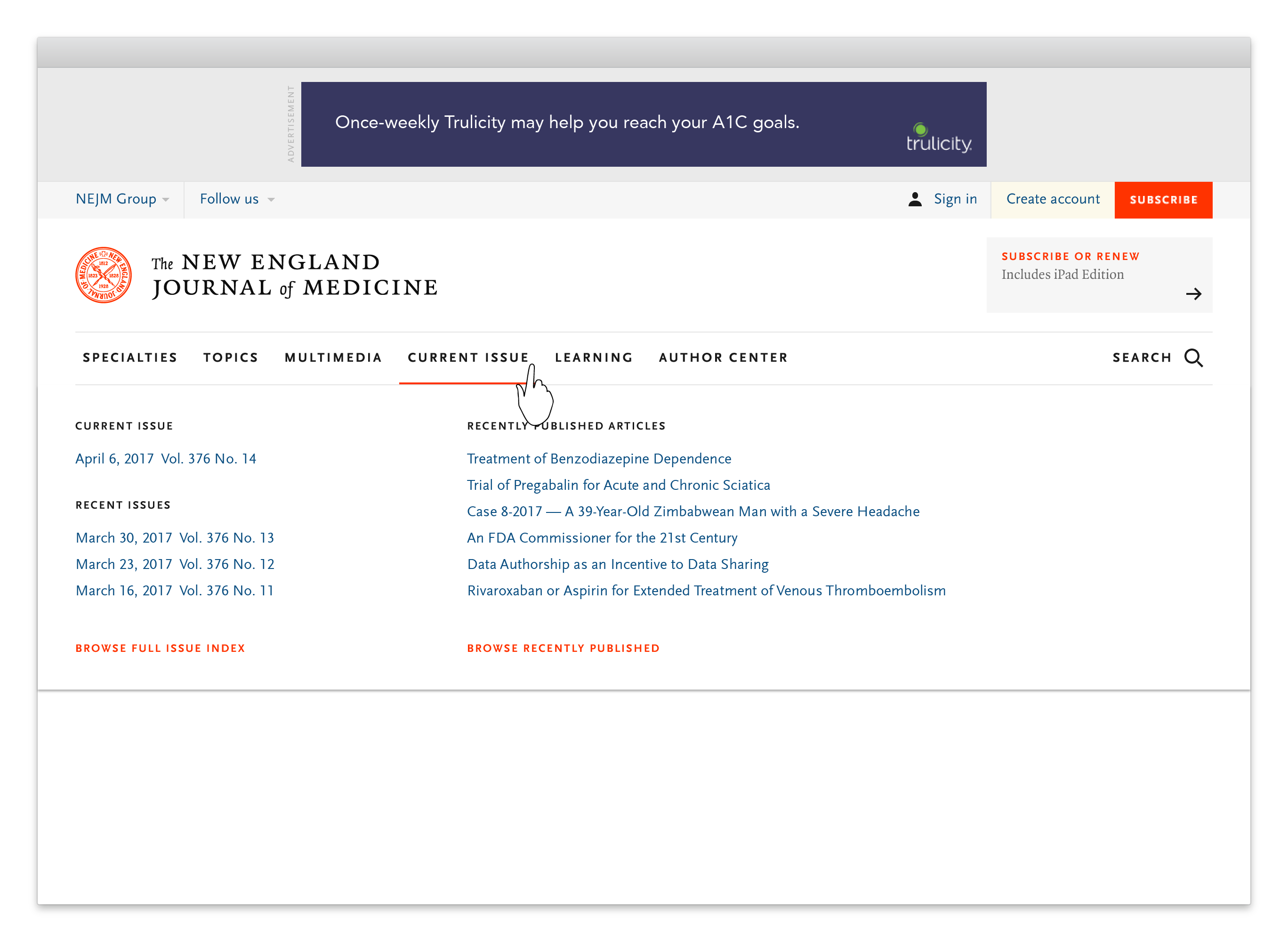Click Browse Recently Published

[x=563, y=649]
